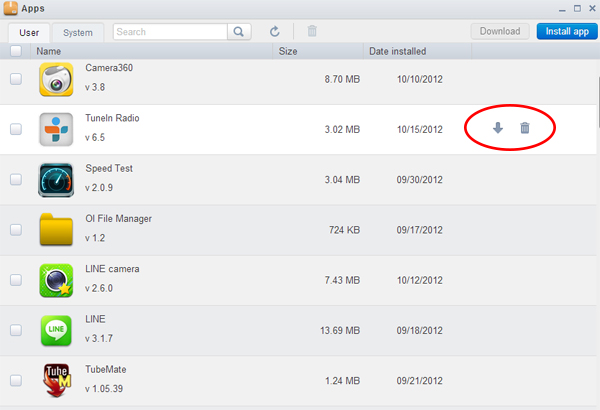The width and height of the screenshot is (600, 410).
Task: Click into the Search field
Action: (x=170, y=32)
